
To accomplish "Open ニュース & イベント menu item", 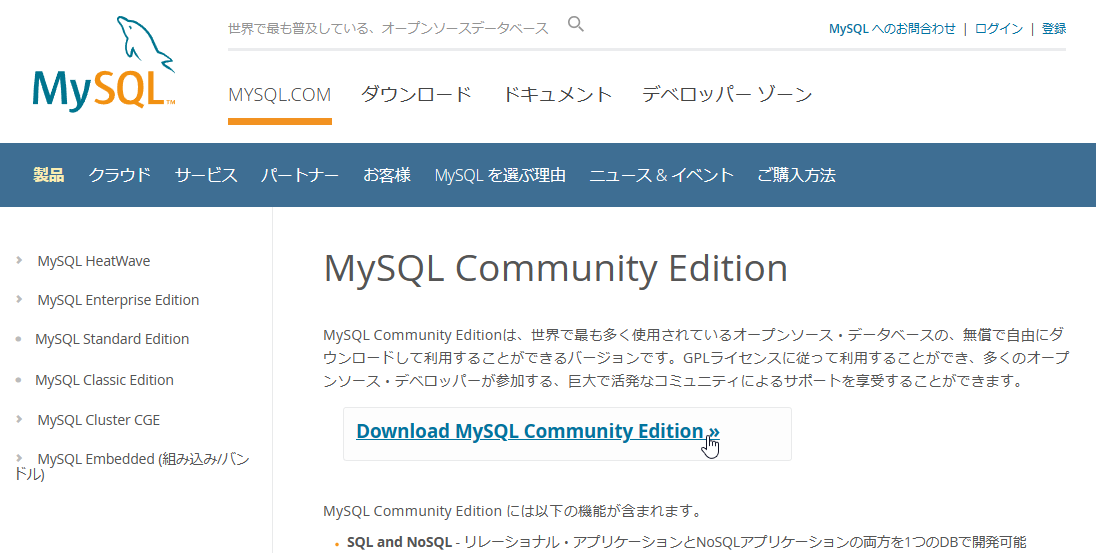I will (661, 175).
